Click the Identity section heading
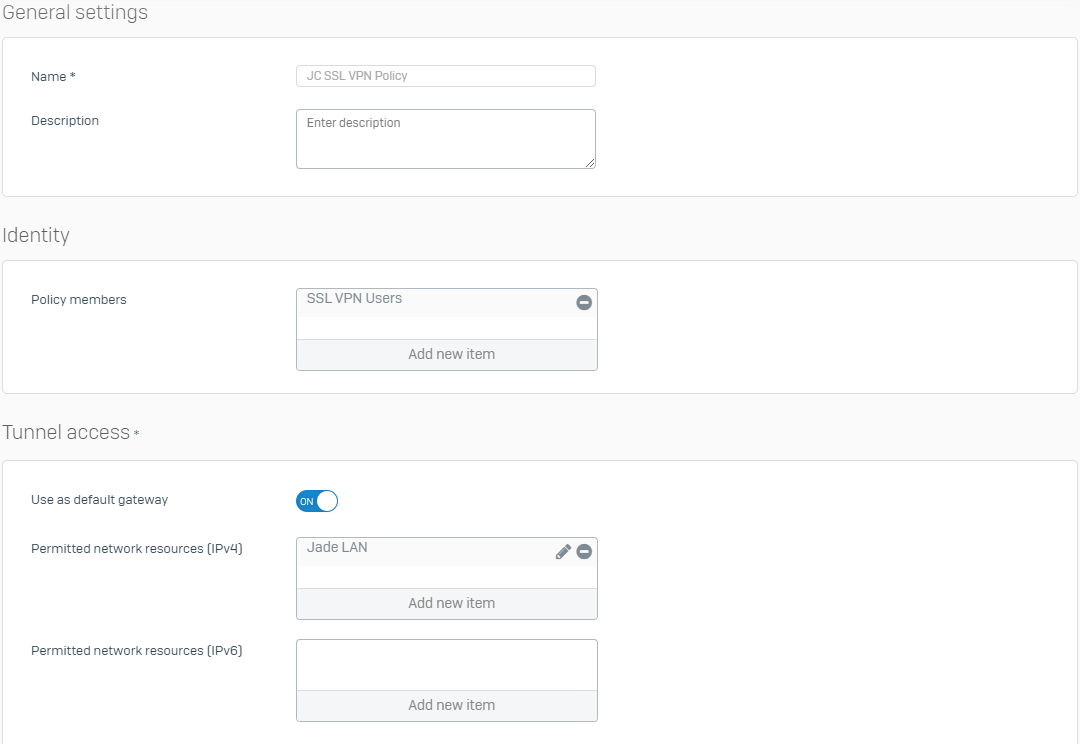 click(x=36, y=235)
